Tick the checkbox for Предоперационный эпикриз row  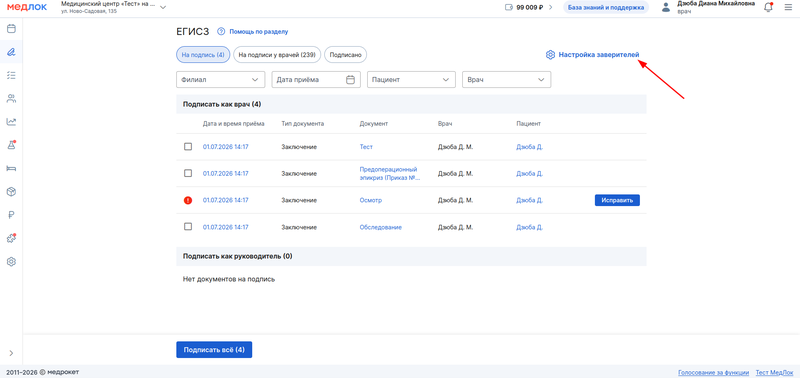(x=188, y=173)
